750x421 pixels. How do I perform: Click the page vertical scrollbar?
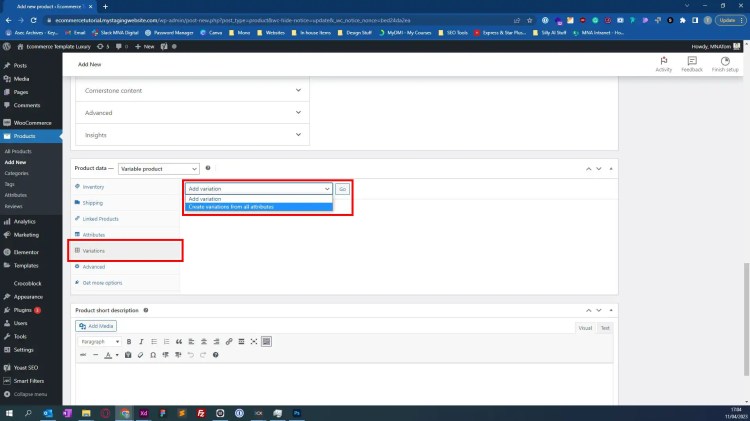tap(746, 319)
